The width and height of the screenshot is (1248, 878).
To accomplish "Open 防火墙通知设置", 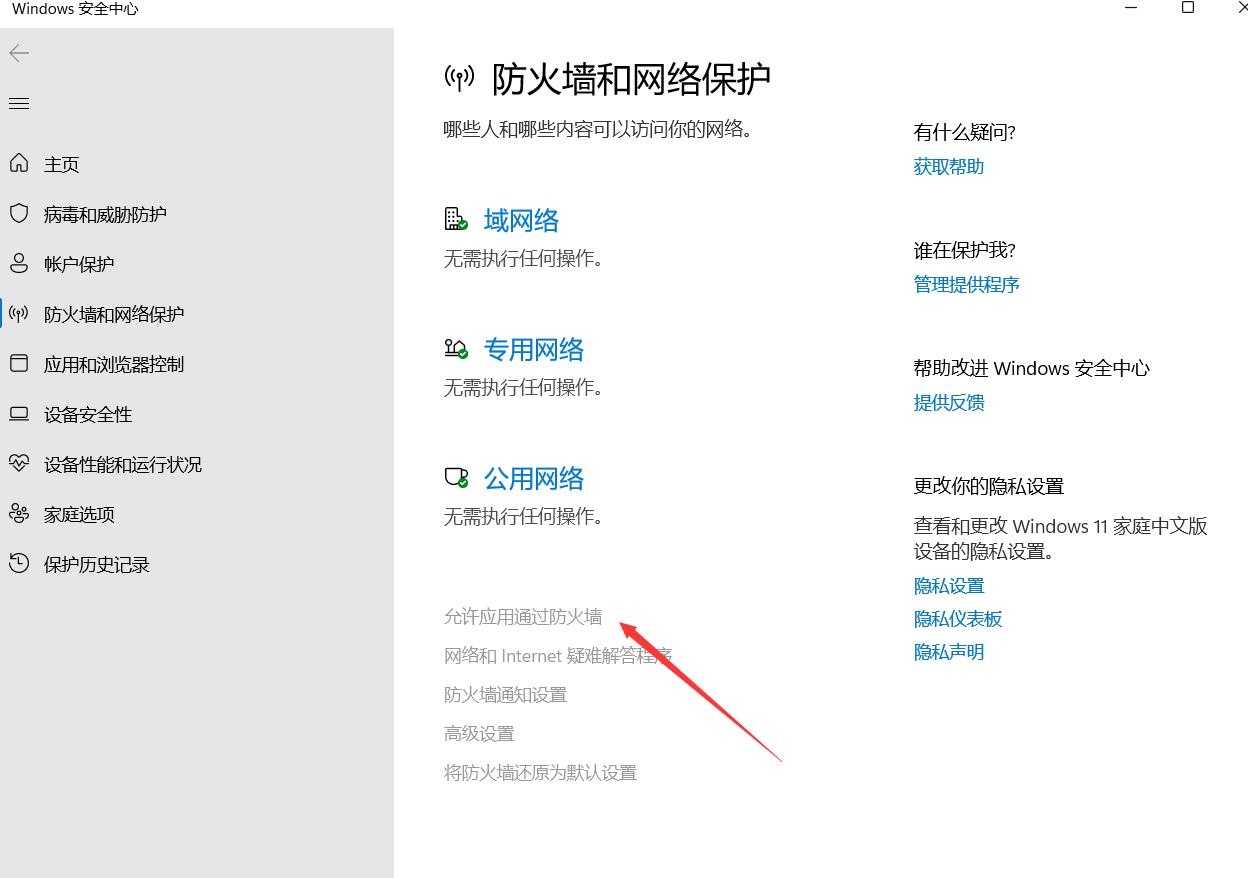I will (x=505, y=694).
